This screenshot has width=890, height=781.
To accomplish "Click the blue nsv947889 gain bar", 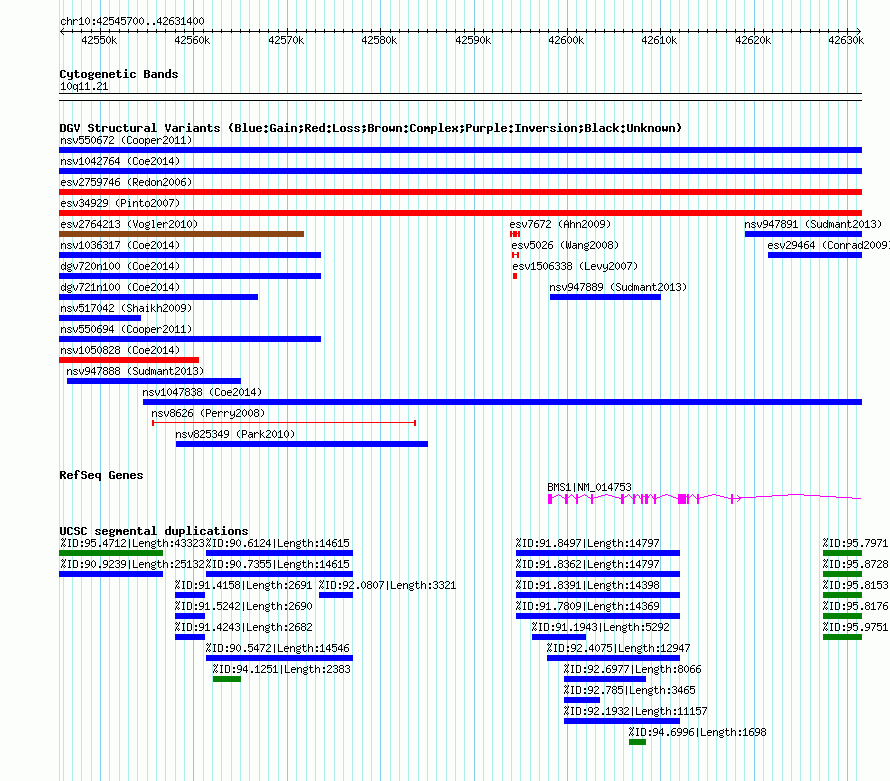I will pos(605,297).
